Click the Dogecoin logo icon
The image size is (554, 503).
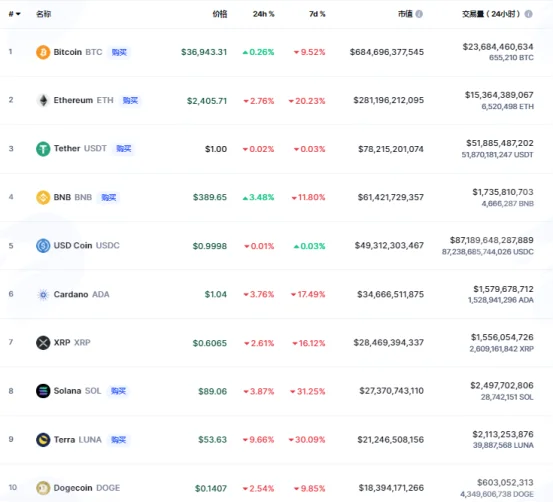(43, 488)
